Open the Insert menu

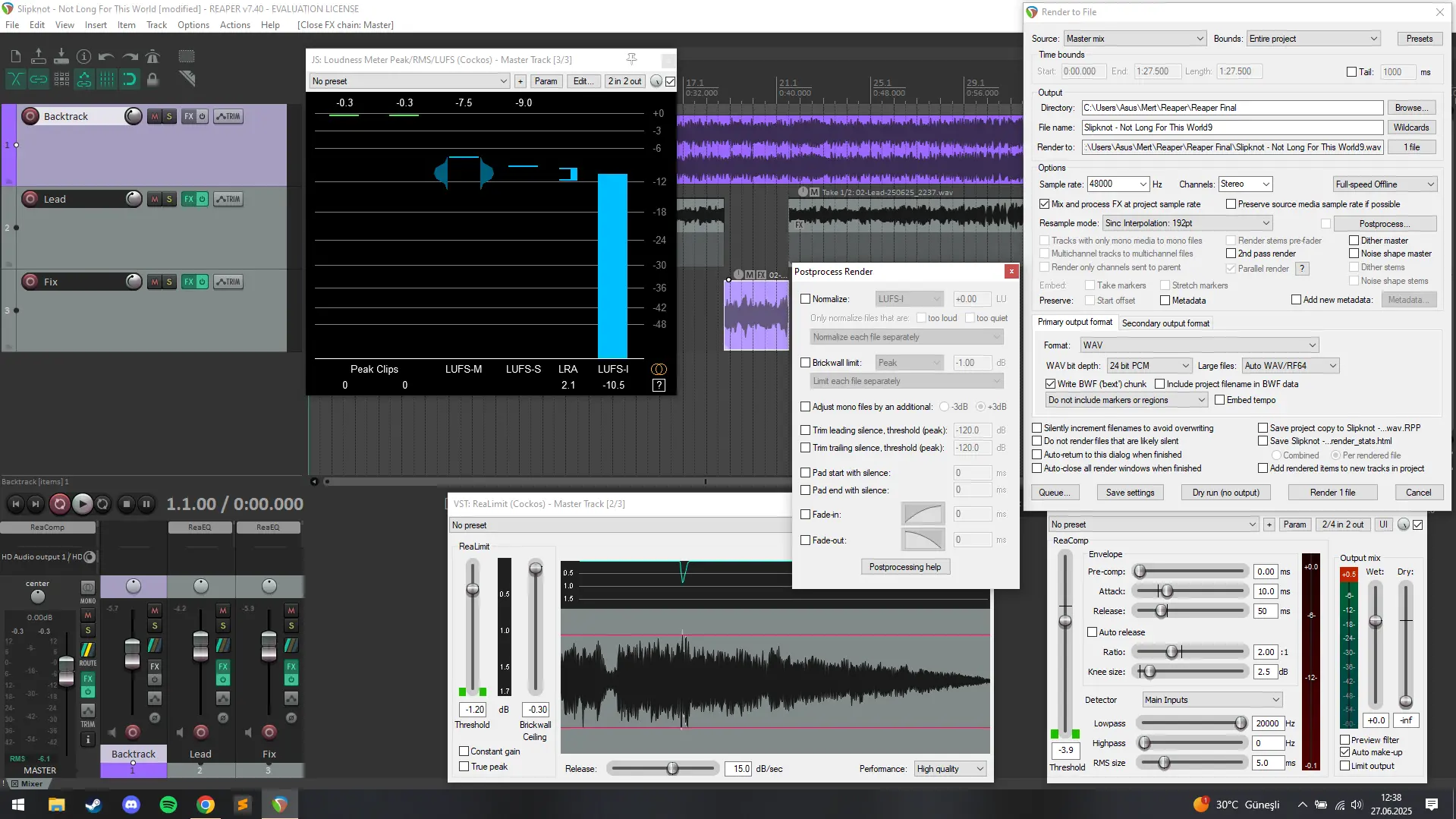click(96, 25)
